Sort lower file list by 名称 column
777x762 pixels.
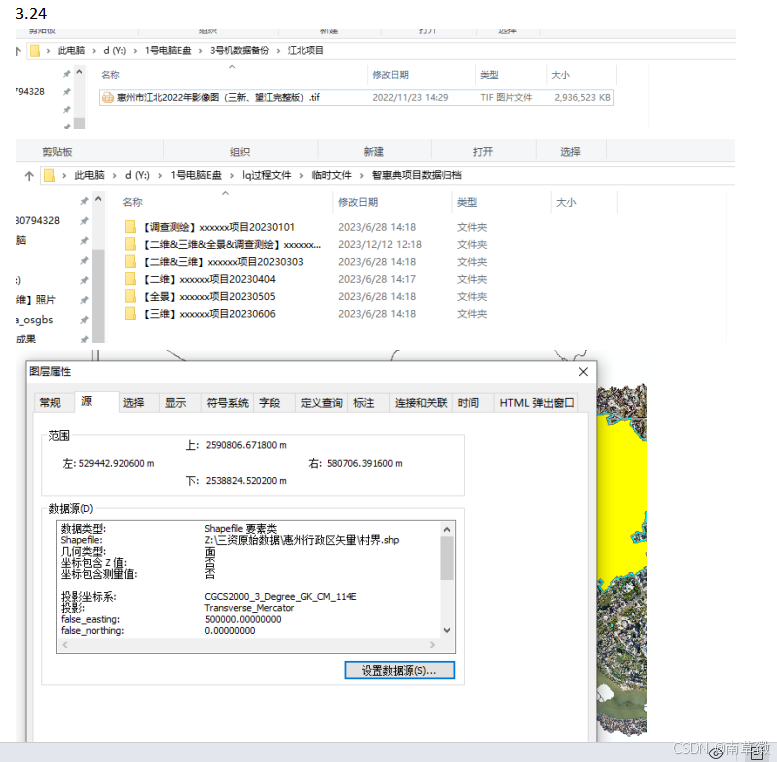(133, 202)
